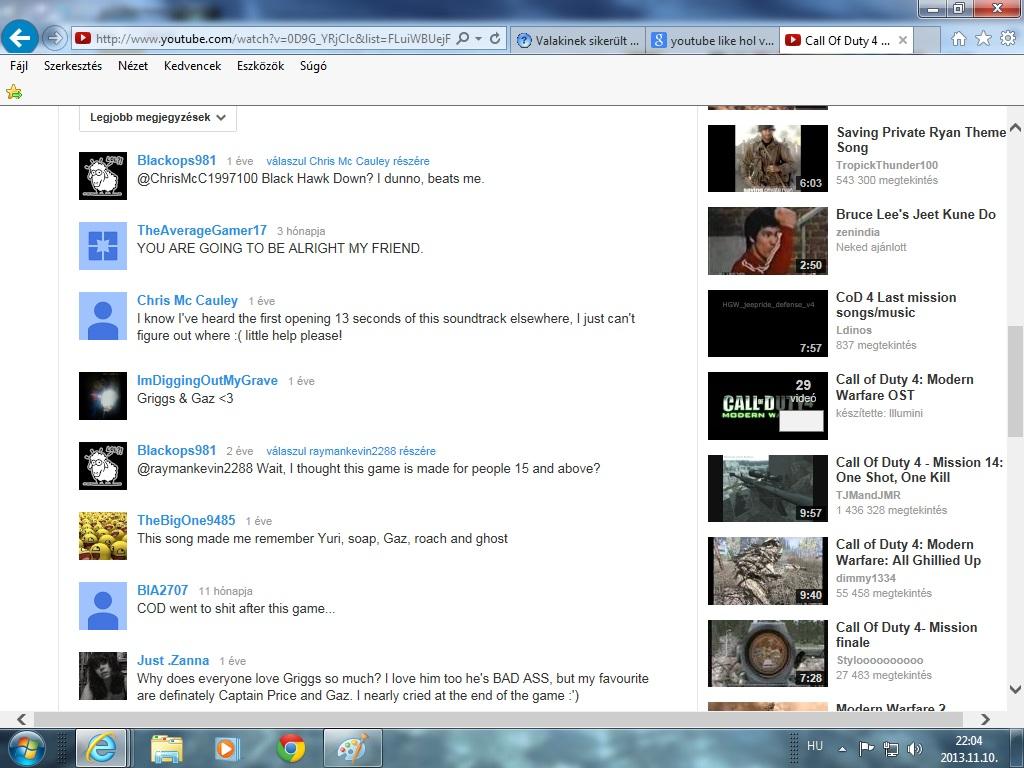The height and width of the screenshot is (768, 1024).
Task: Switch to the 'Valakinek sikerült' tab
Action: point(577,40)
